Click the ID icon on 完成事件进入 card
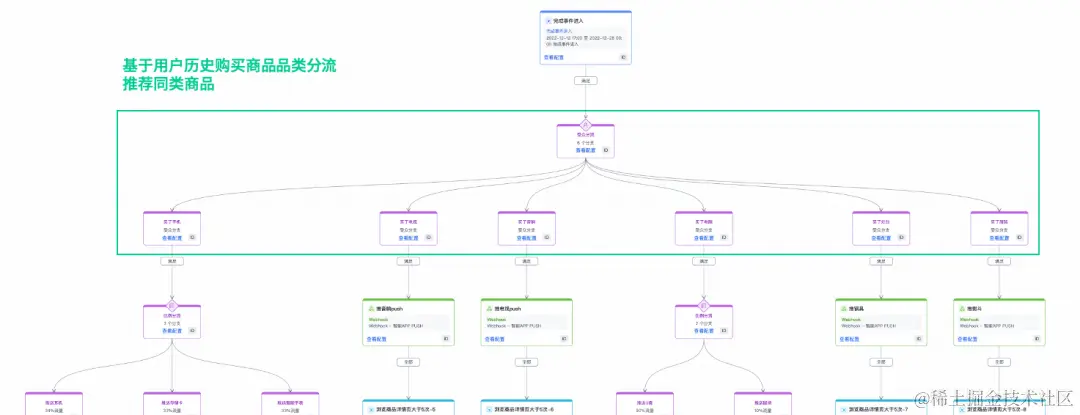The width and height of the screenshot is (1080, 415). 623,58
